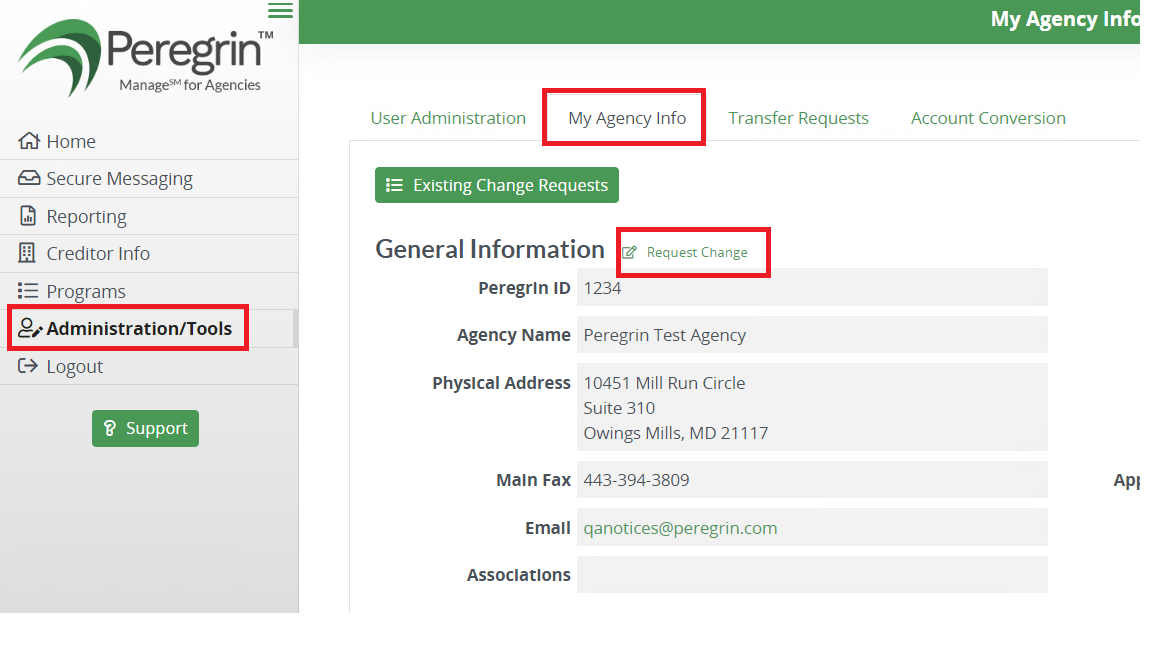Click the empty Associations field
The image size is (1152, 648).
[x=812, y=575]
